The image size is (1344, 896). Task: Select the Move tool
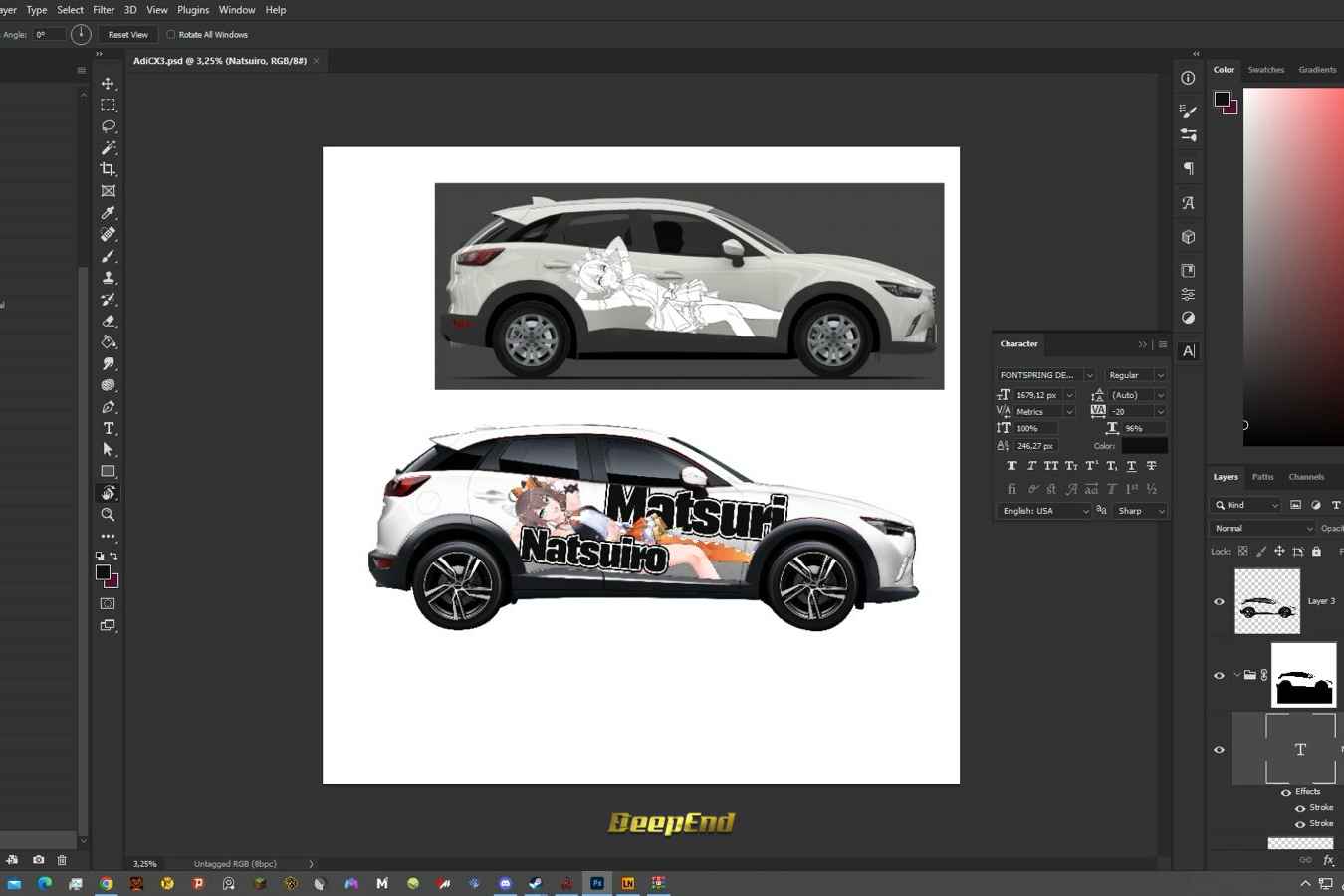point(108,84)
